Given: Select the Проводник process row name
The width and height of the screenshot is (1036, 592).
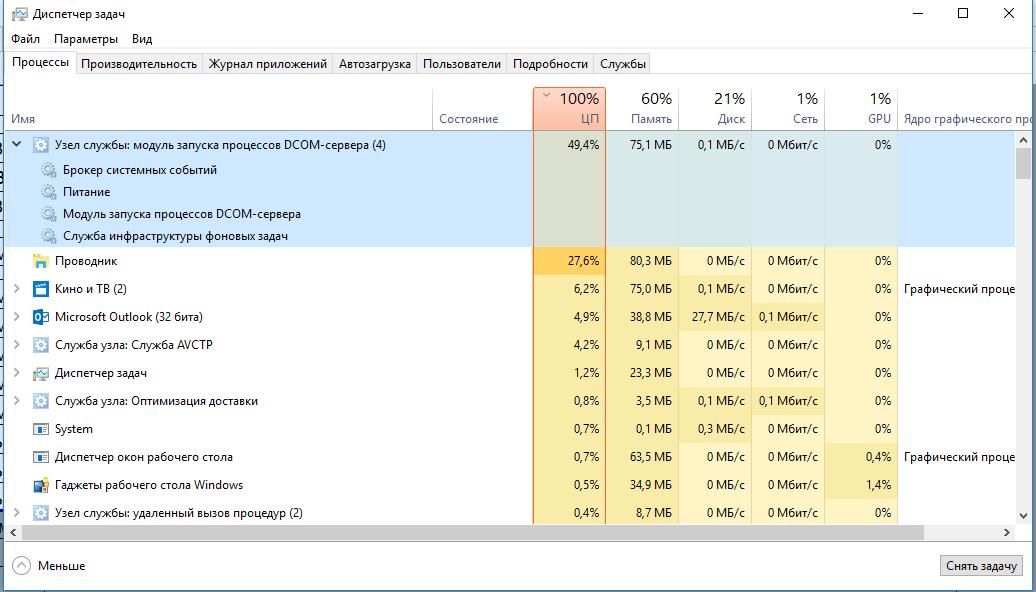Looking at the screenshot, I should (x=86, y=261).
